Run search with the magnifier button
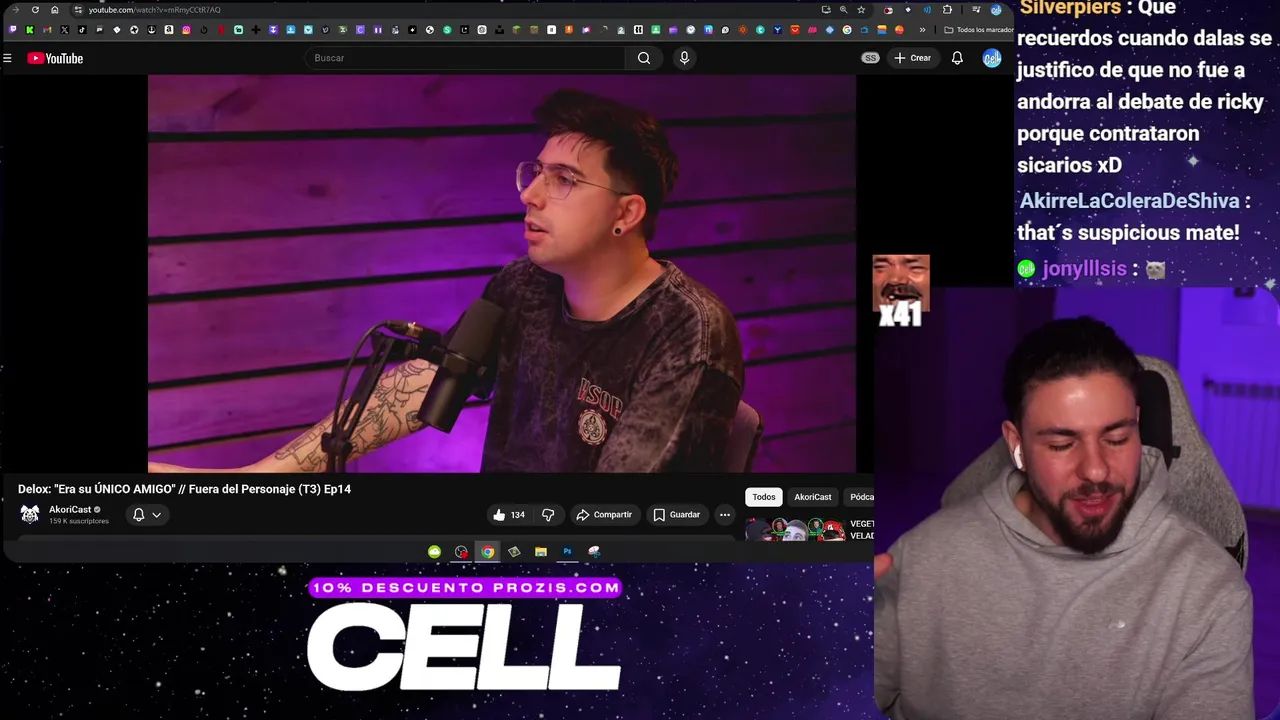 point(644,58)
